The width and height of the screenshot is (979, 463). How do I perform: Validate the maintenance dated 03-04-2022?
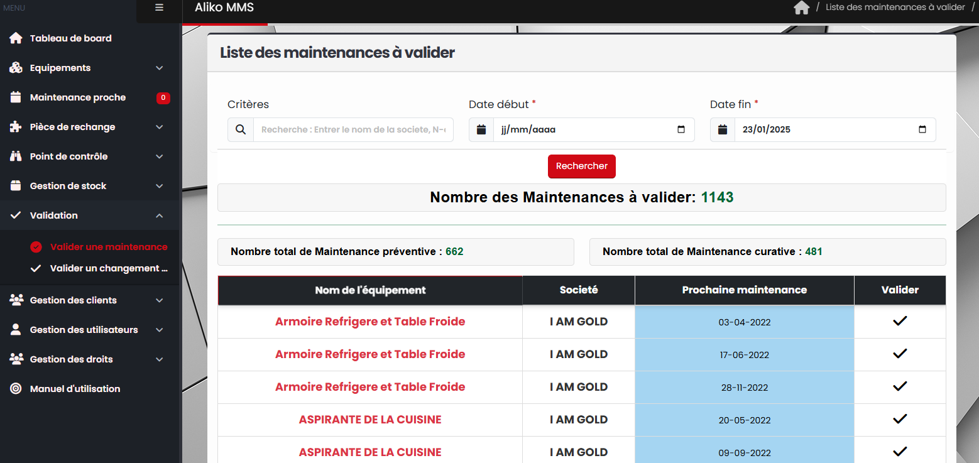pyautogui.click(x=899, y=321)
